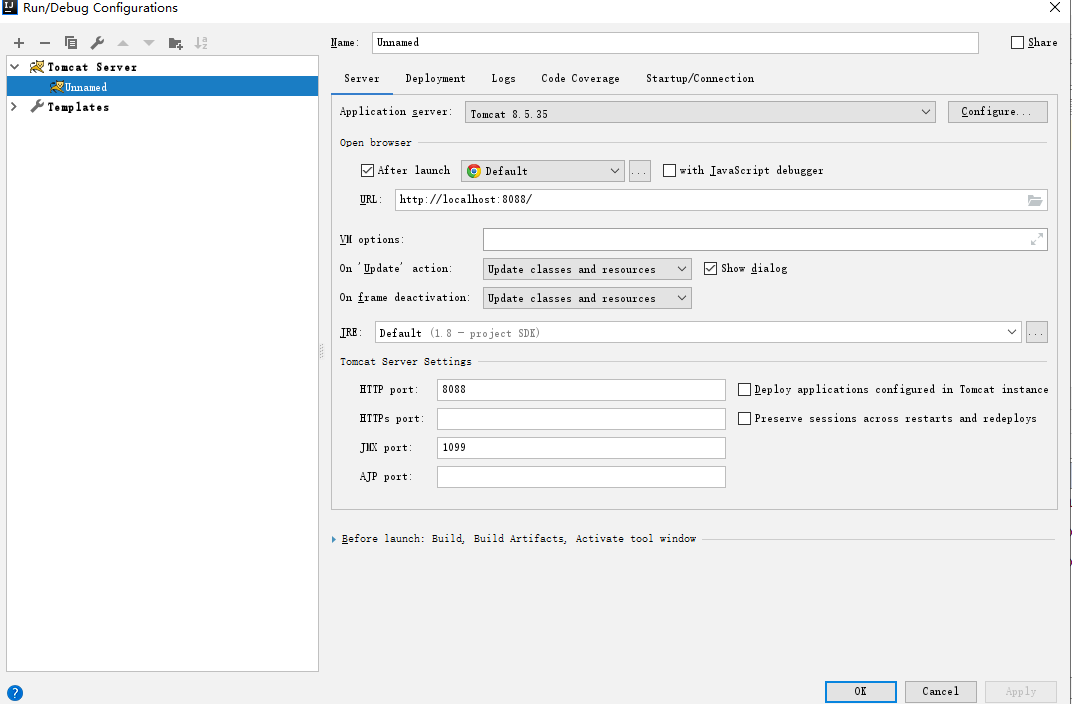Screen dimensions: 1072x704
Task: Sort configurations alphabetically
Action: pos(201,43)
